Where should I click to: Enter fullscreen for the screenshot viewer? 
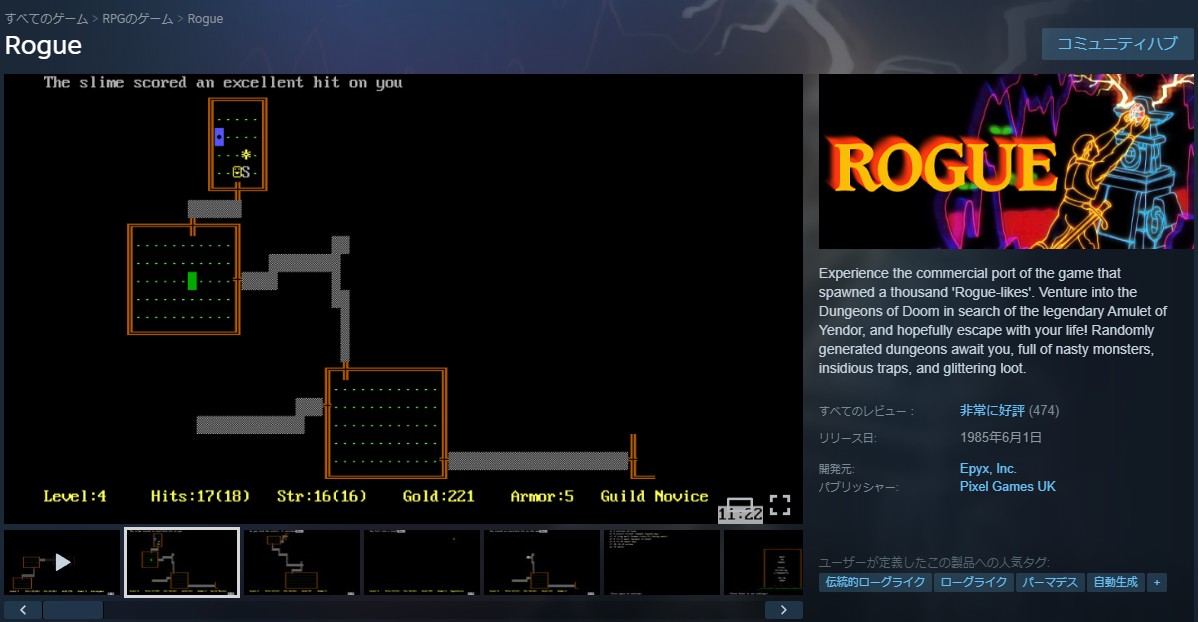coord(780,505)
